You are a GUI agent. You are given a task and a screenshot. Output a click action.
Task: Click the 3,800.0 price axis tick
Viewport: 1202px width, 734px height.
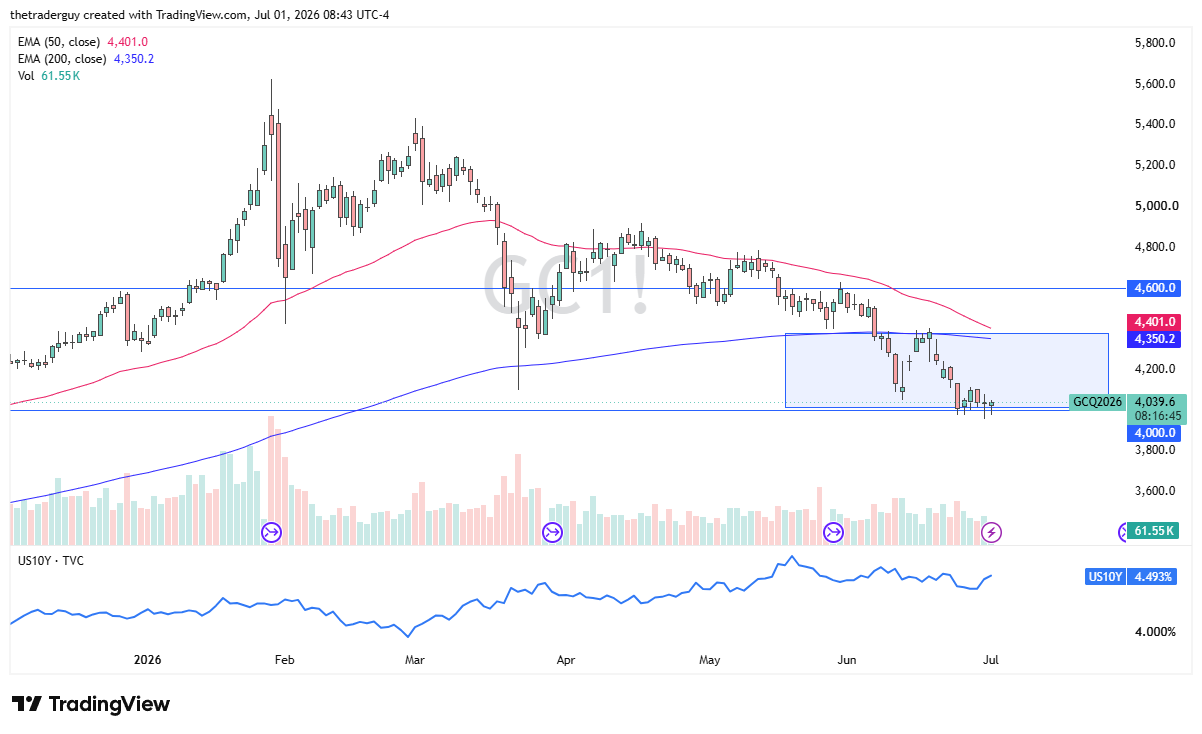pyautogui.click(x=1154, y=450)
